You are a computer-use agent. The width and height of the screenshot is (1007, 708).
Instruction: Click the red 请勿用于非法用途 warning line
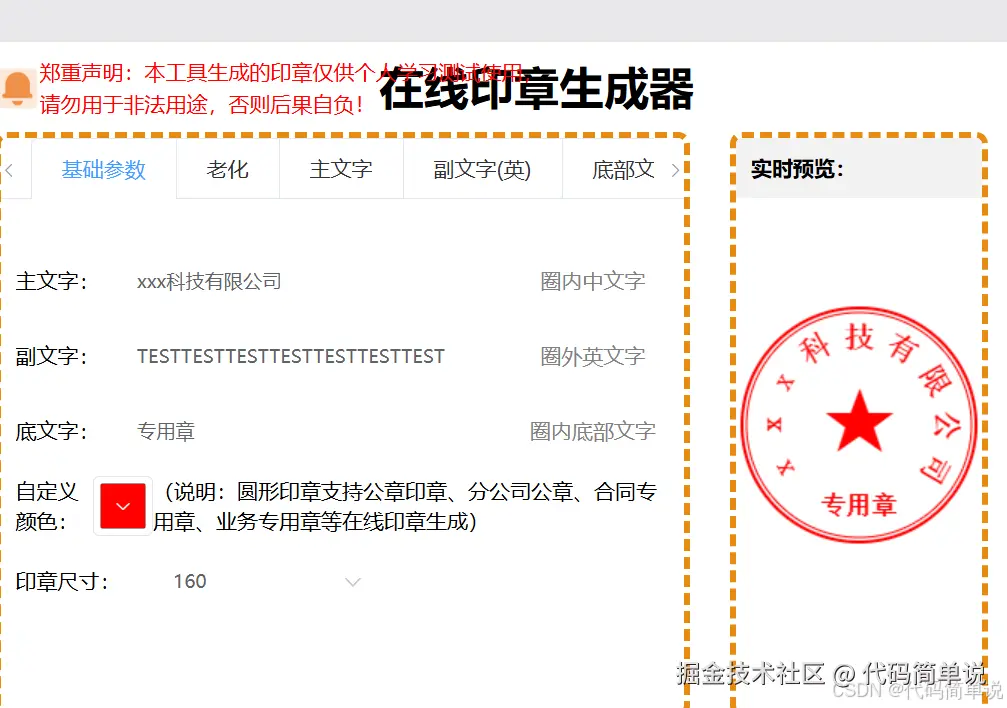pyautogui.click(x=202, y=104)
